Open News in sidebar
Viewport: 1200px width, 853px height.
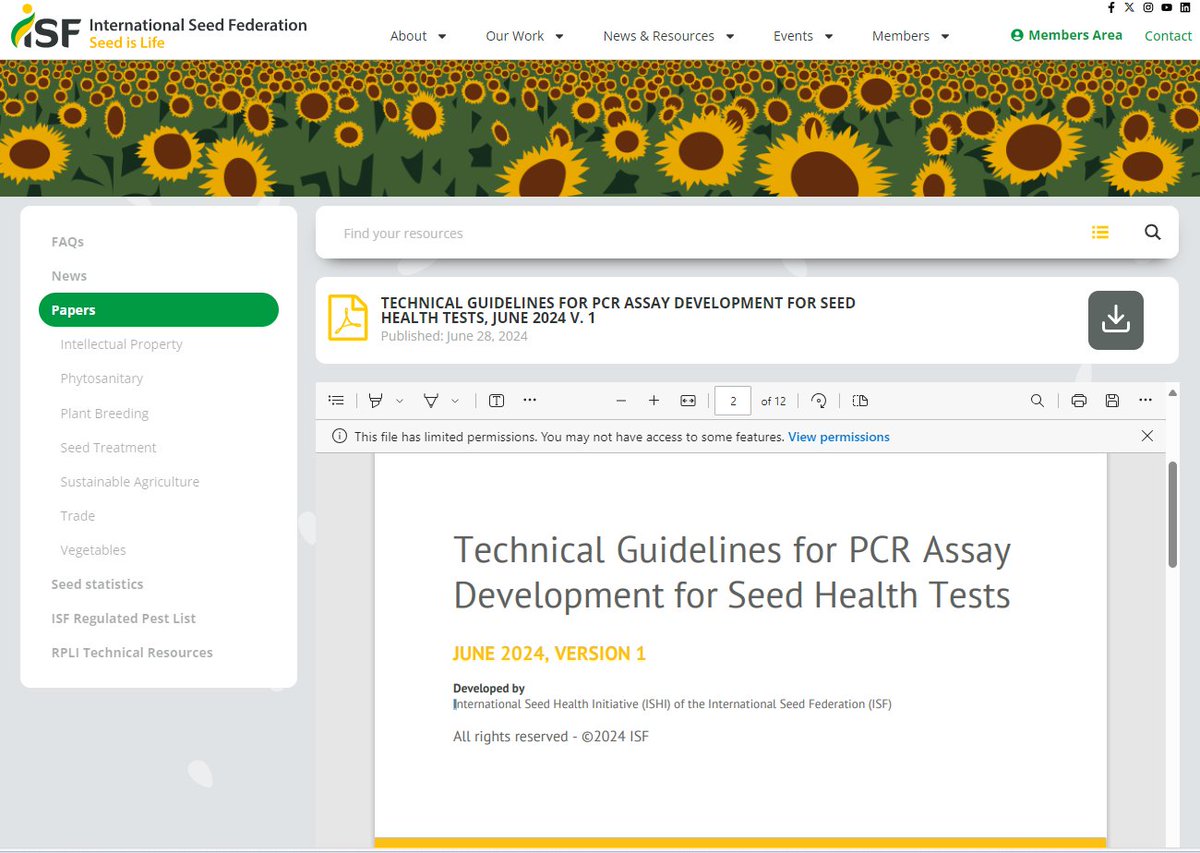tap(69, 276)
